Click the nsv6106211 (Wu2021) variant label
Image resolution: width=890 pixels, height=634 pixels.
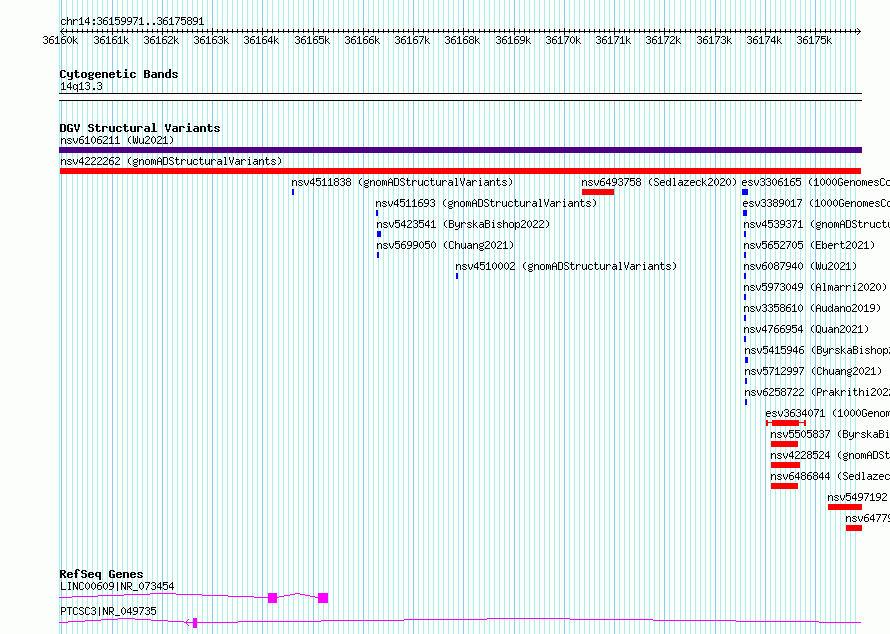pyautogui.click(x=117, y=140)
